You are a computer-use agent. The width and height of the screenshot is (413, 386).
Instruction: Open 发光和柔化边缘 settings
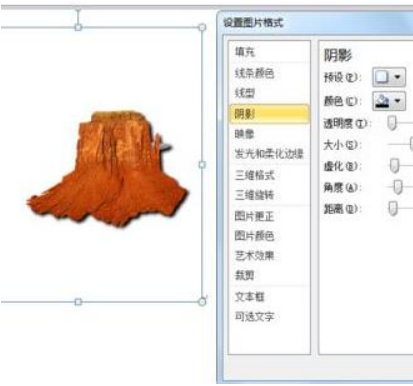click(269, 154)
